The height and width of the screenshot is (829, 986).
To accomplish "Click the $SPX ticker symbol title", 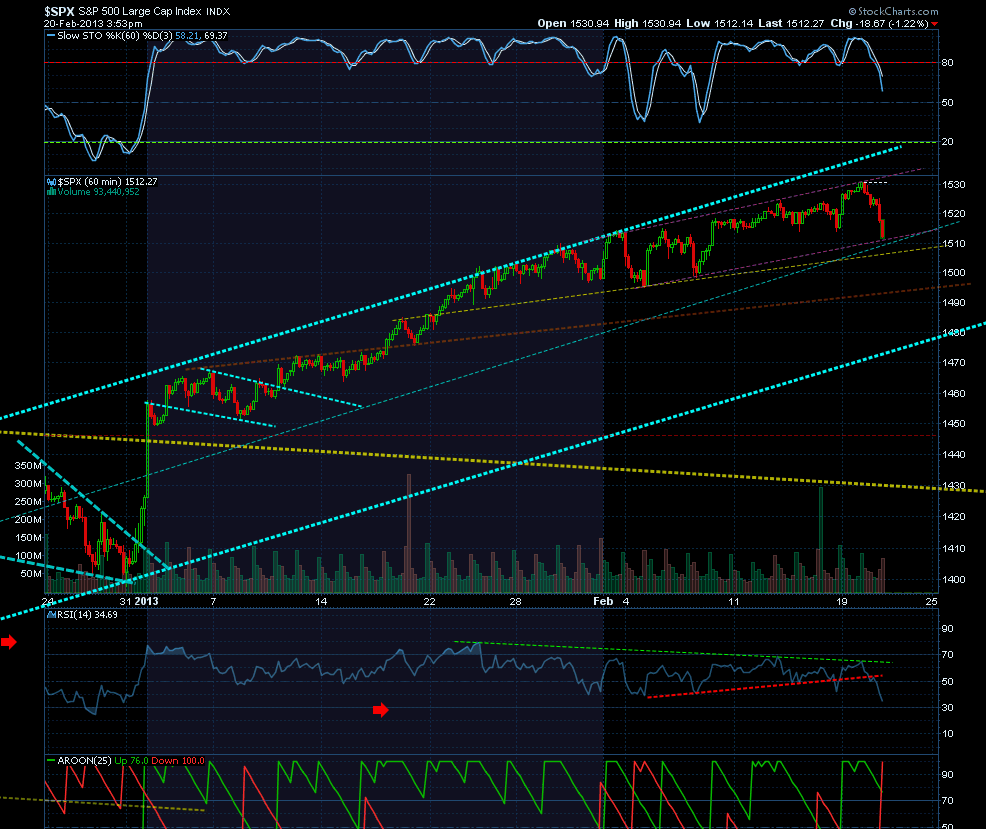I will pos(59,11).
